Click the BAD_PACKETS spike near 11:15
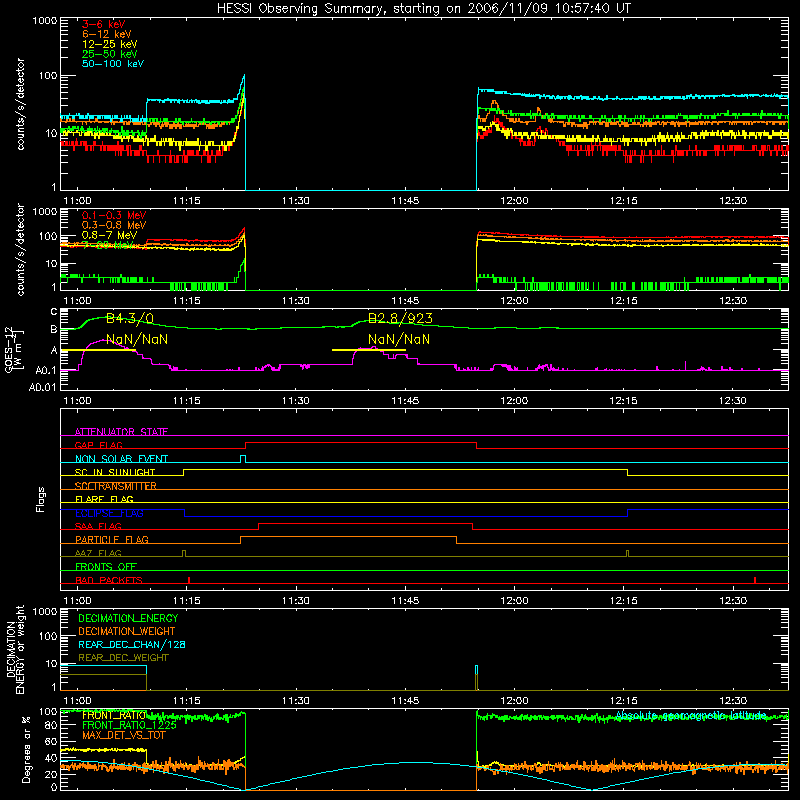Image resolution: width=800 pixels, height=800 pixels. point(189,580)
